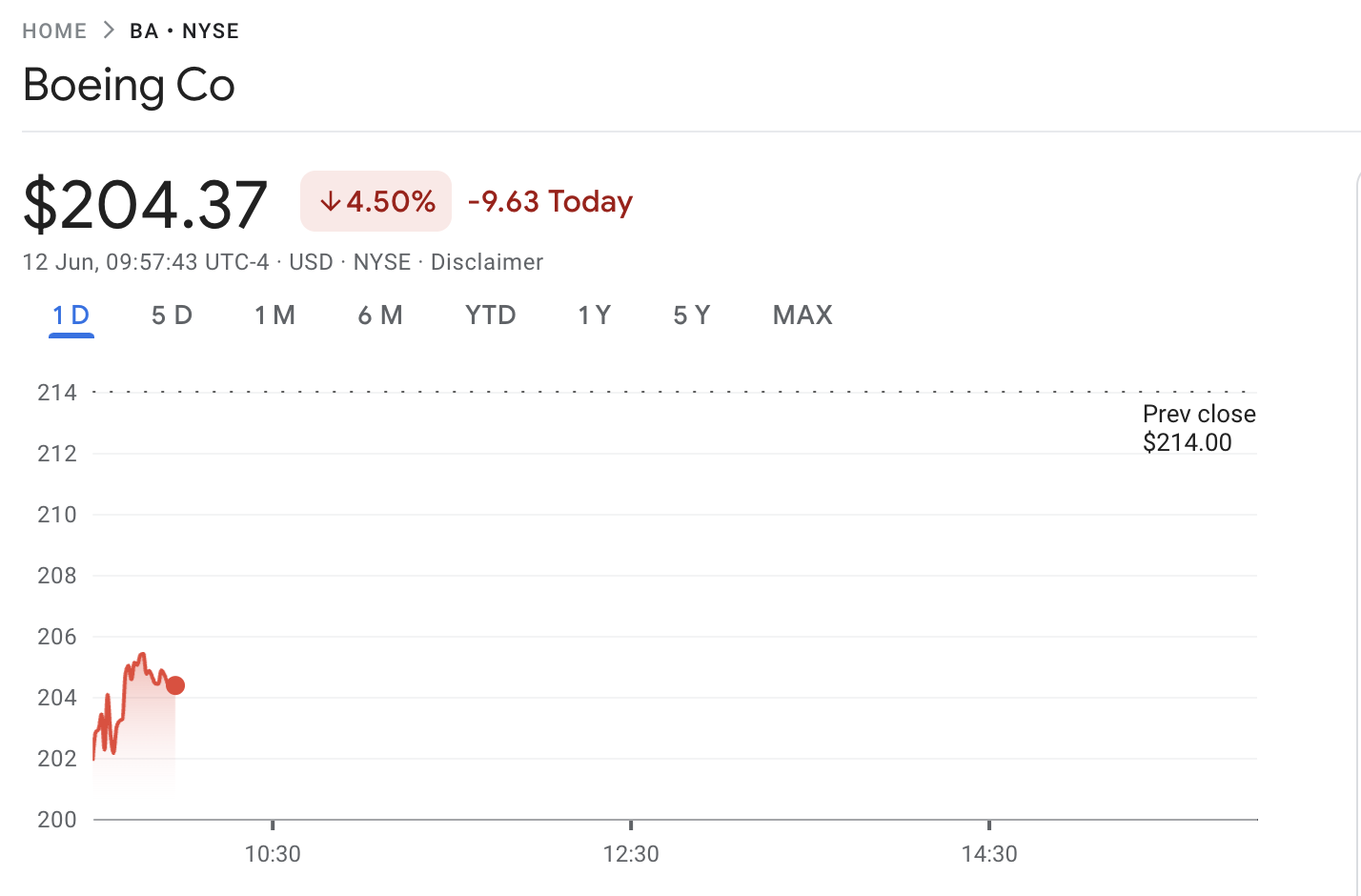This screenshot has width=1361, height=896.
Task: Click the 14:30 time axis marker
Action: click(989, 854)
